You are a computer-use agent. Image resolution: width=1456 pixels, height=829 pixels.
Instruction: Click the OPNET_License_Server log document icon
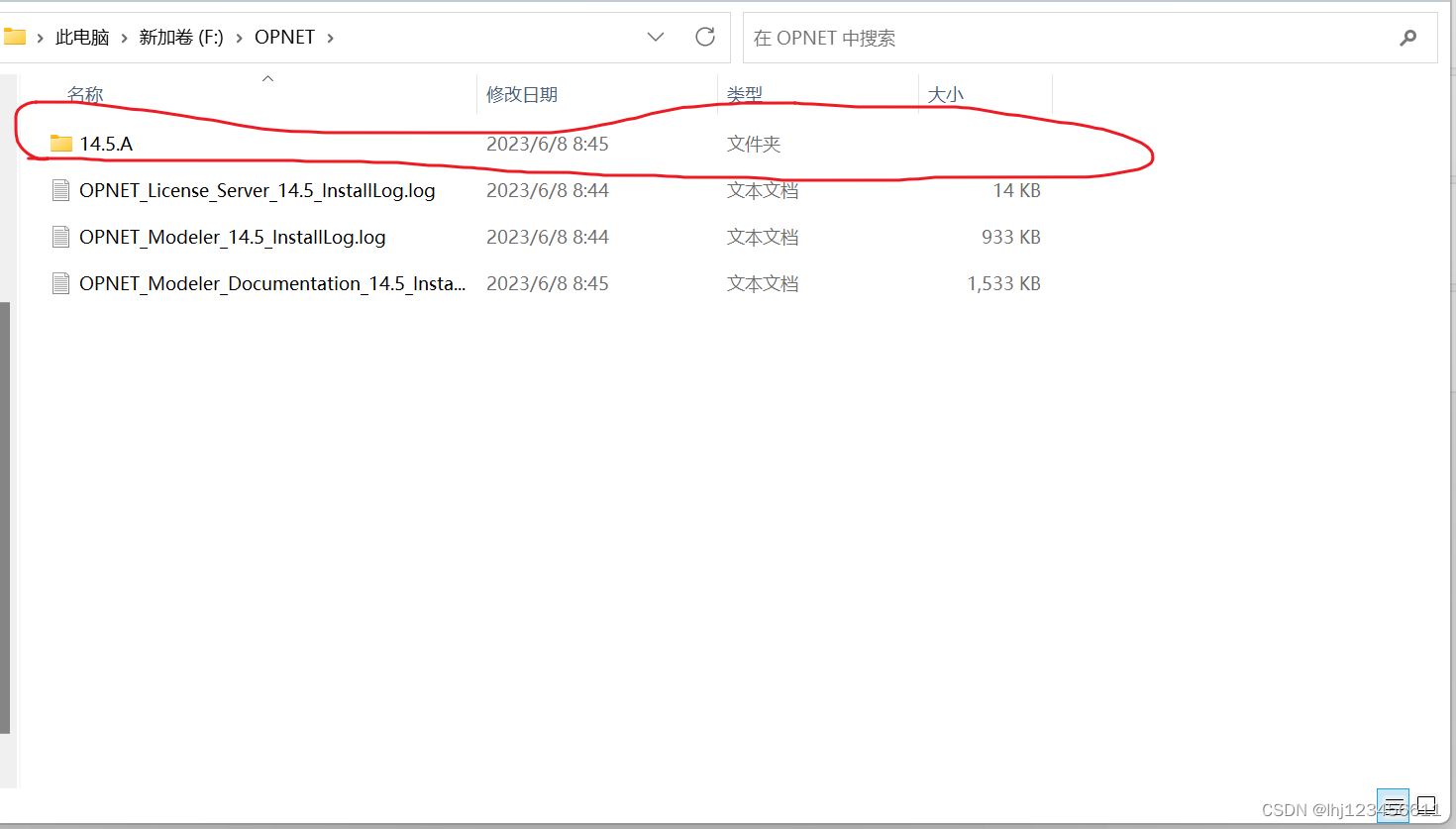(x=59, y=189)
